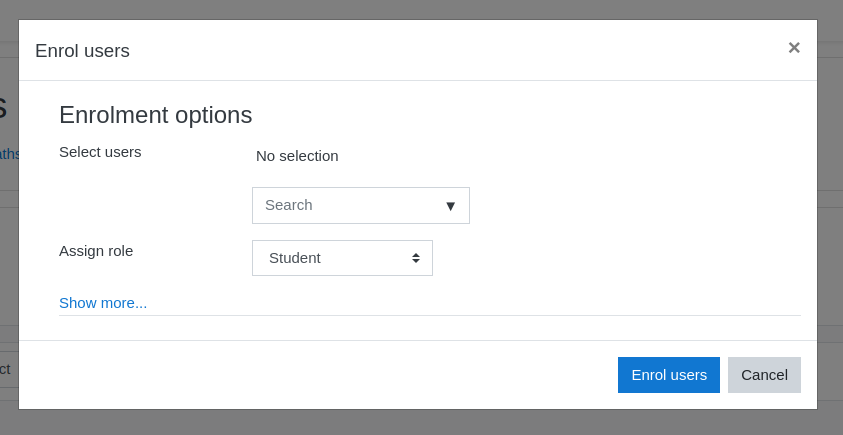Click the dimmed backdrop below the dialog
This screenshot has width=843, height=435.
420,423
